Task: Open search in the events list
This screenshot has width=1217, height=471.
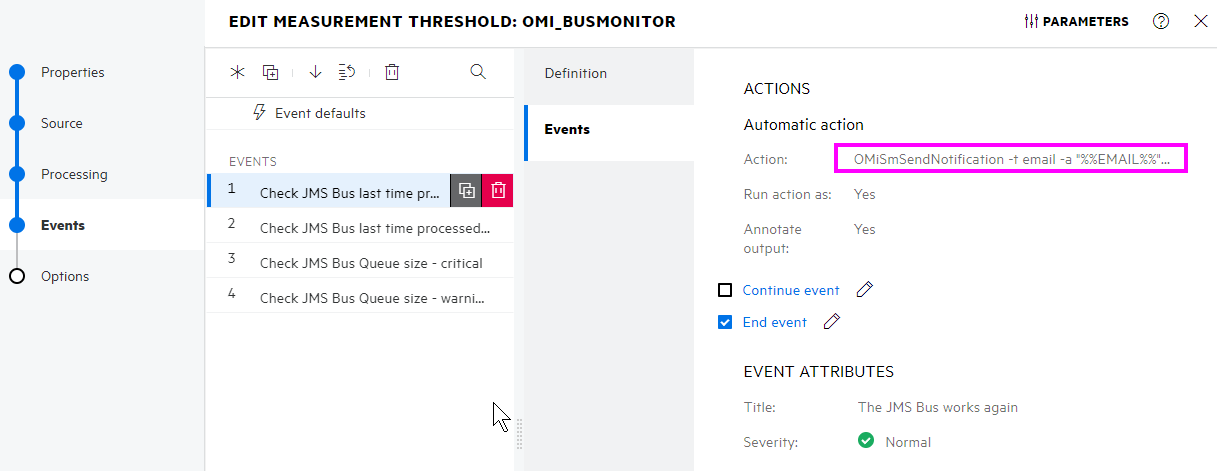Action: 478,72
